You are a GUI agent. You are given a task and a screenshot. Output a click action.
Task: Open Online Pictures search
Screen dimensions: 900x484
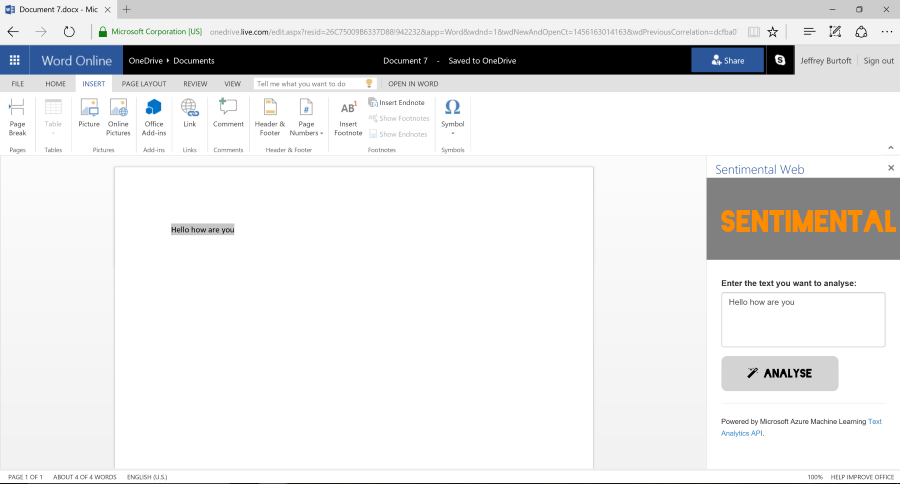click(x=118, y=117)
